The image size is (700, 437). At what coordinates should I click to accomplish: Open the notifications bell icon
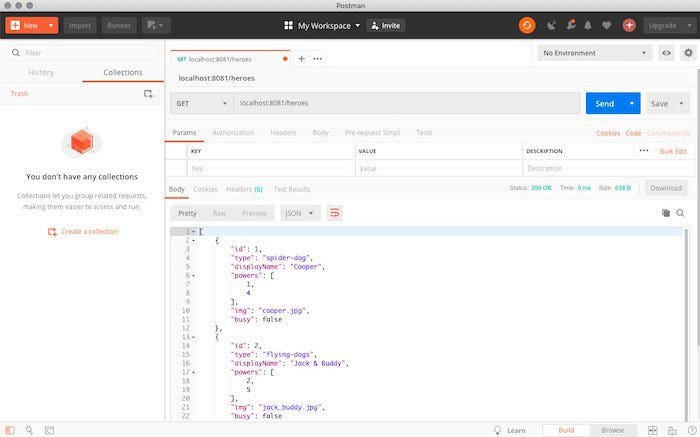(588, 25)
